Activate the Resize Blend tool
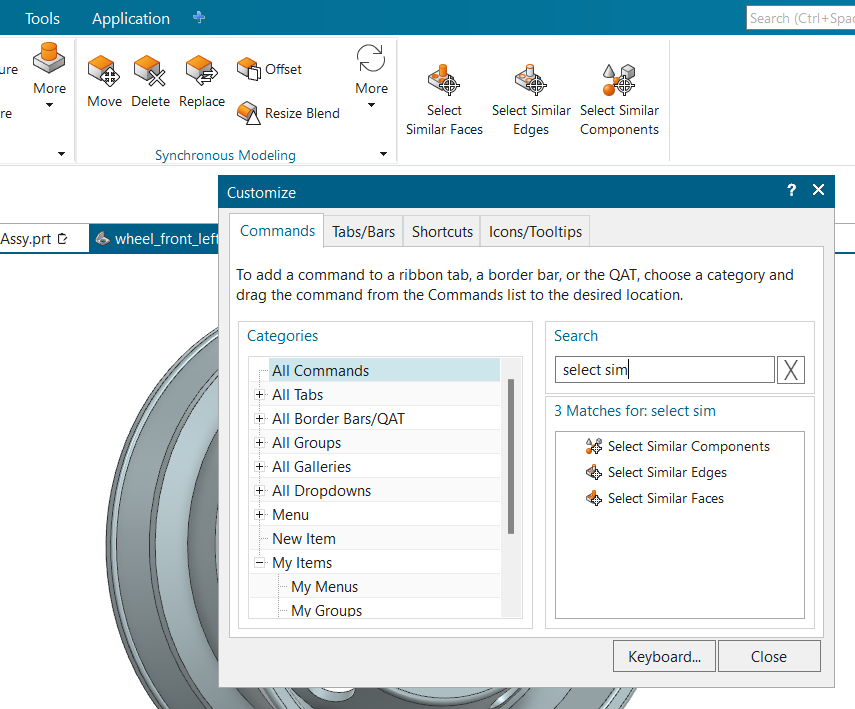Image resolution: width=855 pixels, height=709 pixels. 288,113
